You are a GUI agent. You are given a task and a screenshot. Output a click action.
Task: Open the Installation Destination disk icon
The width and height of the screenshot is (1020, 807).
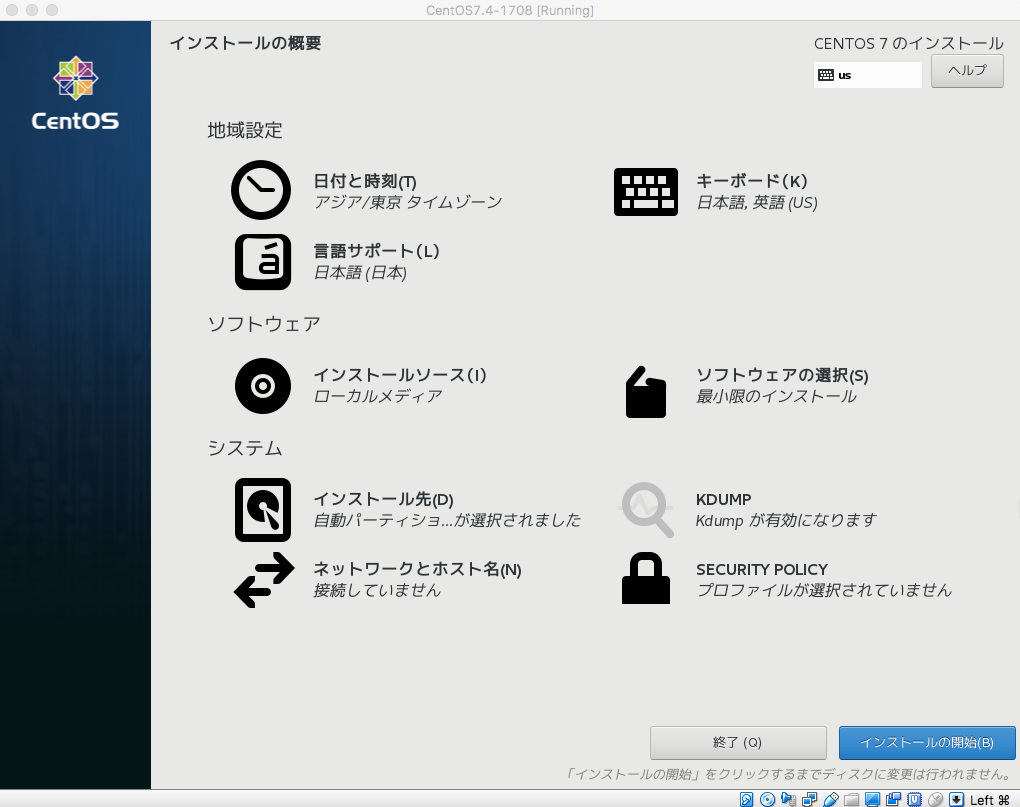tap(262, 509)
